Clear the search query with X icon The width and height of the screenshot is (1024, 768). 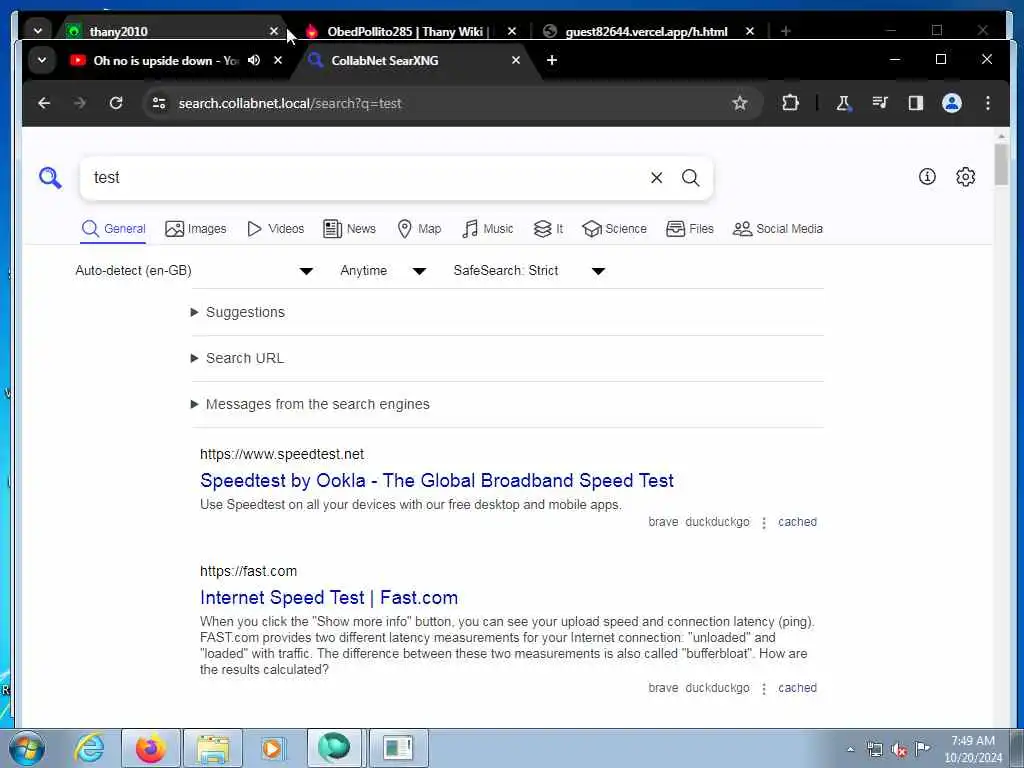click(656, 178)
